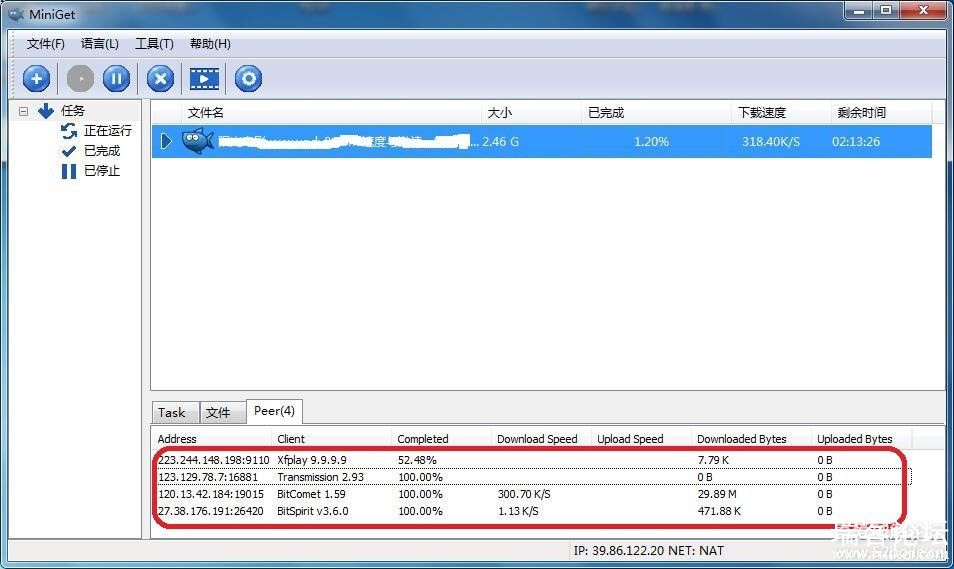This screenshot has height=569, width=954.
Task: Click the 52.48% completed value
Action: pyautogui.click(x=417, y=460)
